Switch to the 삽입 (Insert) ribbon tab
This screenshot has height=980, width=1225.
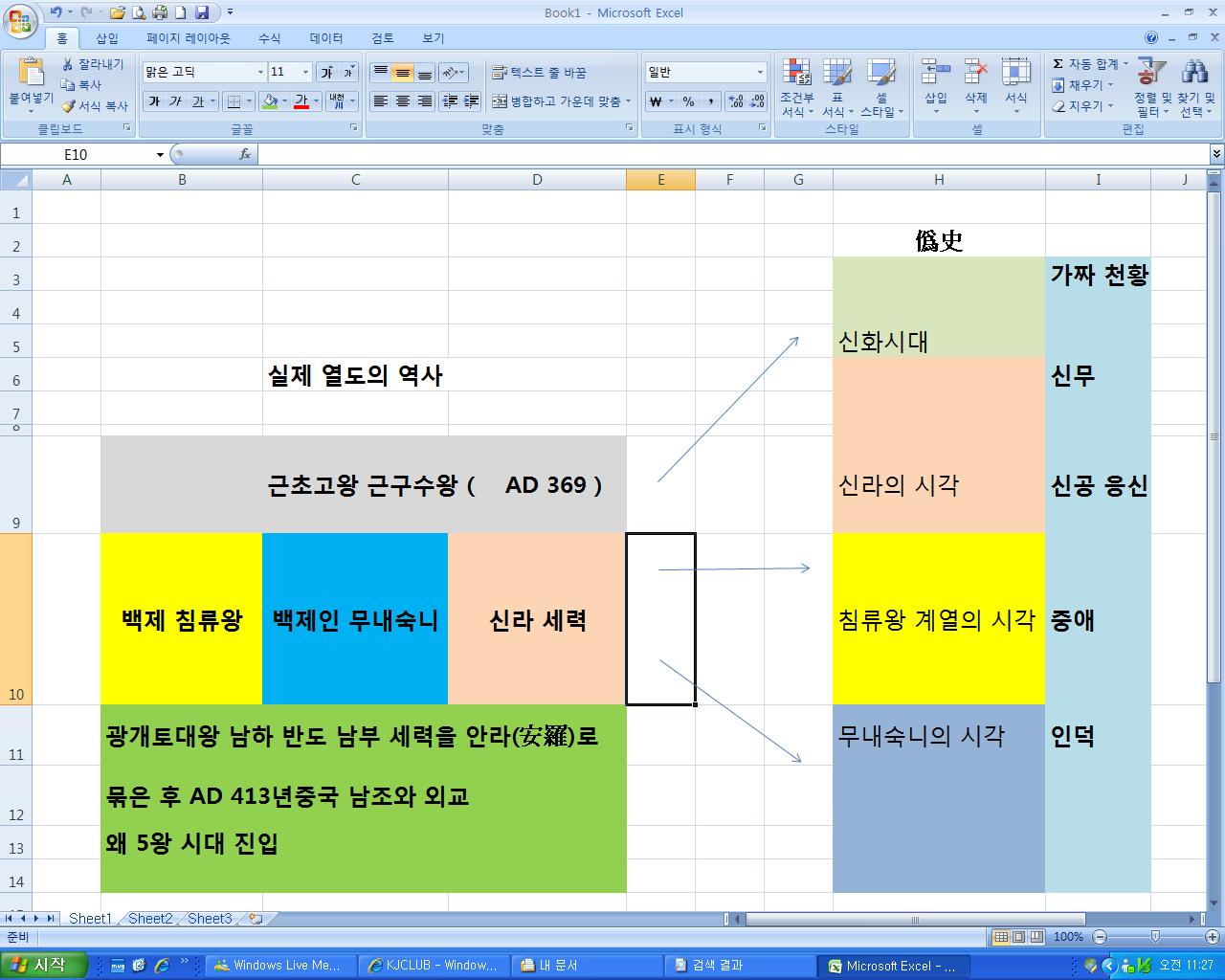[107, 38]
